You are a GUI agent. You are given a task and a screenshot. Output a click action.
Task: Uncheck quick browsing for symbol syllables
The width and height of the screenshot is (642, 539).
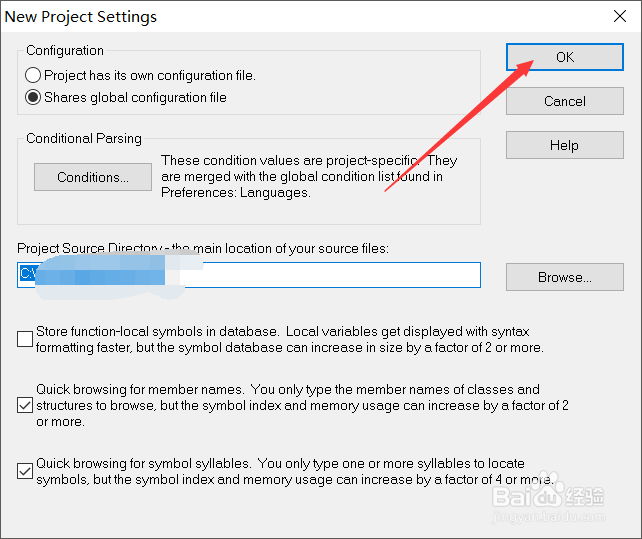[x=25, y=471]
